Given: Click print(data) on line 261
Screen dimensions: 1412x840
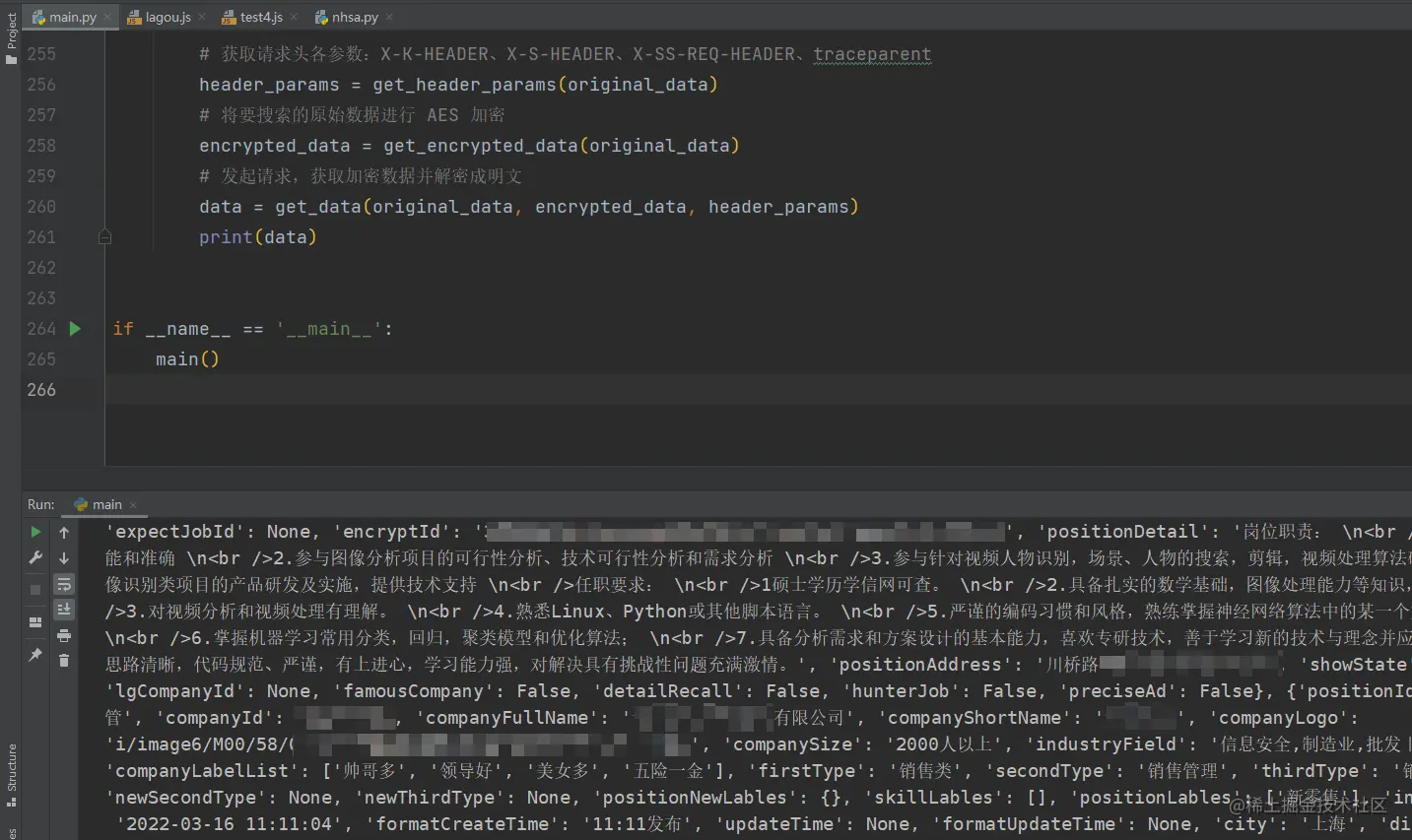Looking at the screenshot, I should [258, 237].
